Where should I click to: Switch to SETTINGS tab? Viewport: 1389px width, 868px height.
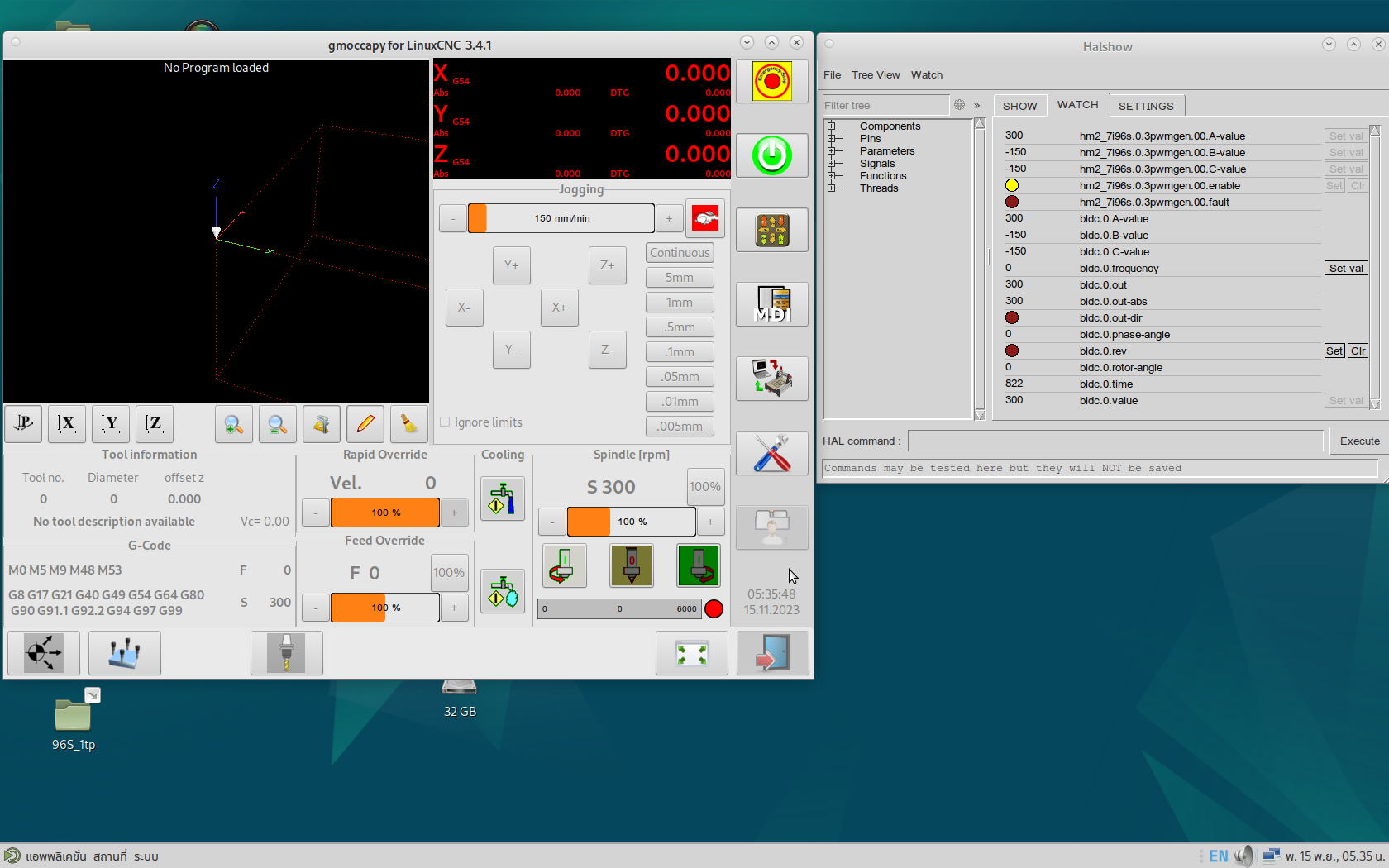(1146, 106)
